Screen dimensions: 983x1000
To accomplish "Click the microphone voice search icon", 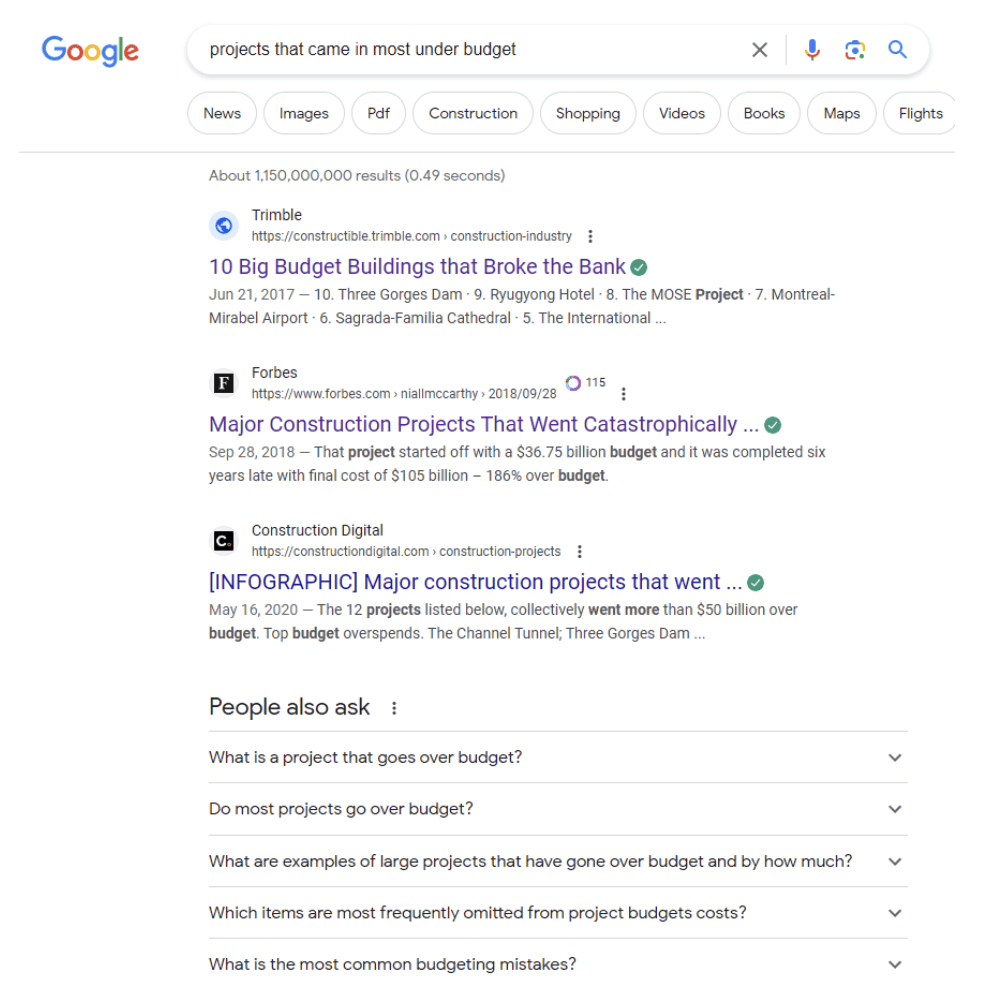I will (x=812, y=50).
